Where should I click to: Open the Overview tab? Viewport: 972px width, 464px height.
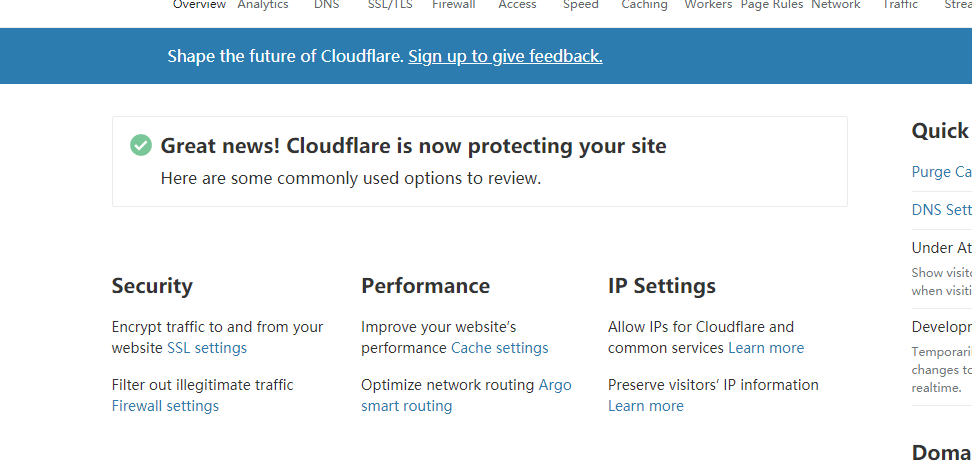pos(199,5)
